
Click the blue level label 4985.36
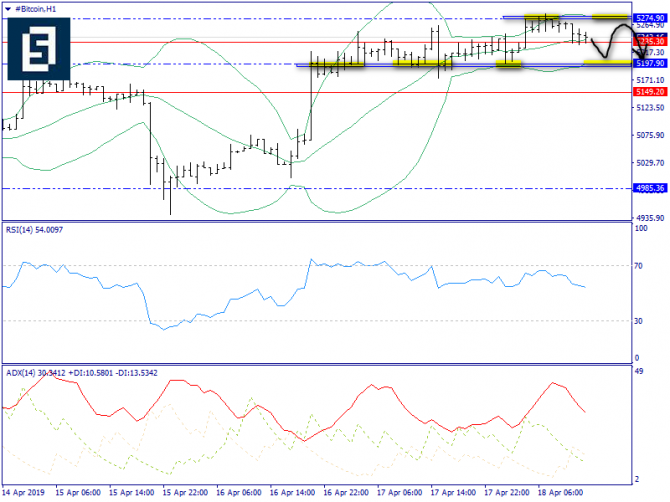click(650, 188)
